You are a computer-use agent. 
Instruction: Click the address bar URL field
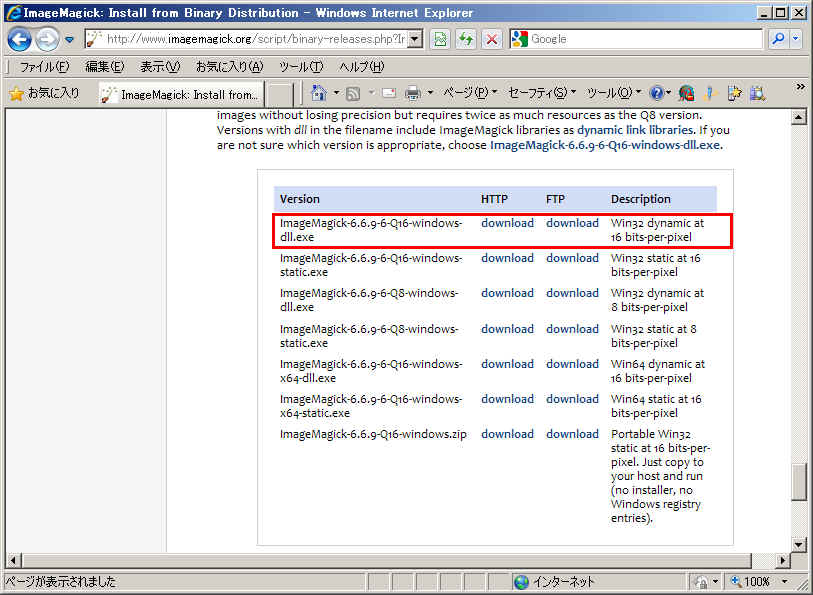(255, 39)
